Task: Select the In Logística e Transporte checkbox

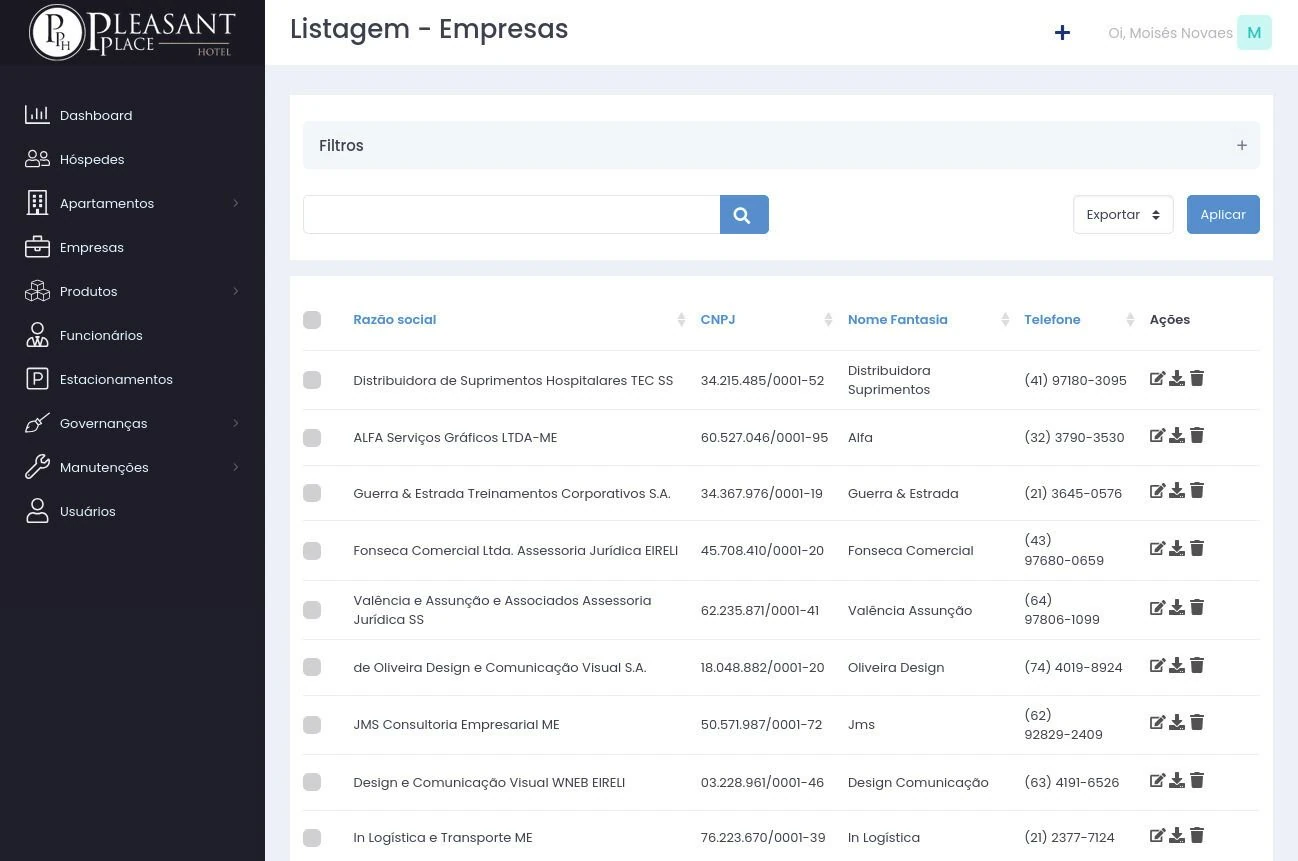Action: pyautogui.click(x=312, y=838)
